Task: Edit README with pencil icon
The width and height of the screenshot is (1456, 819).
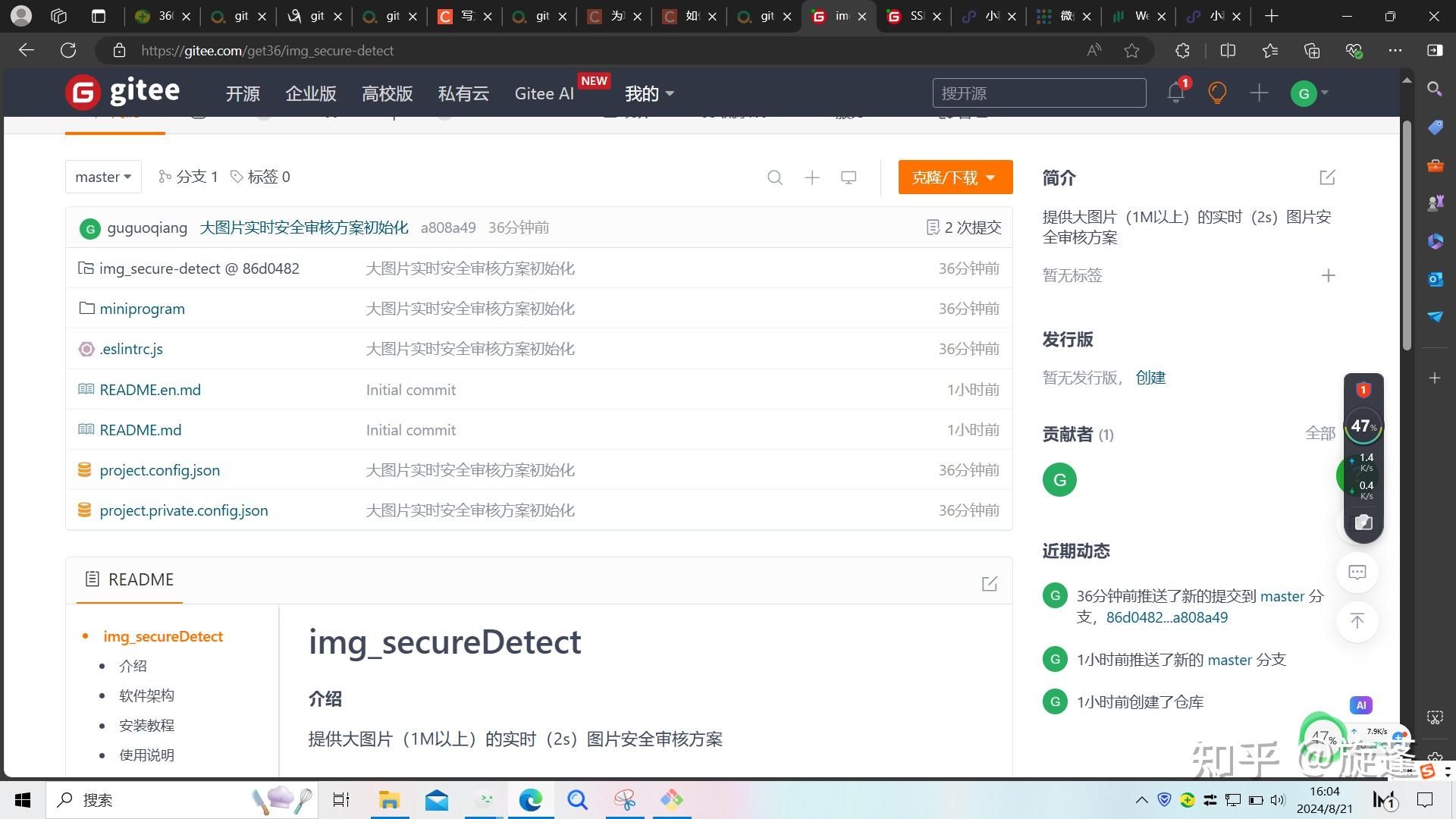Action: [x=990, y=584]
